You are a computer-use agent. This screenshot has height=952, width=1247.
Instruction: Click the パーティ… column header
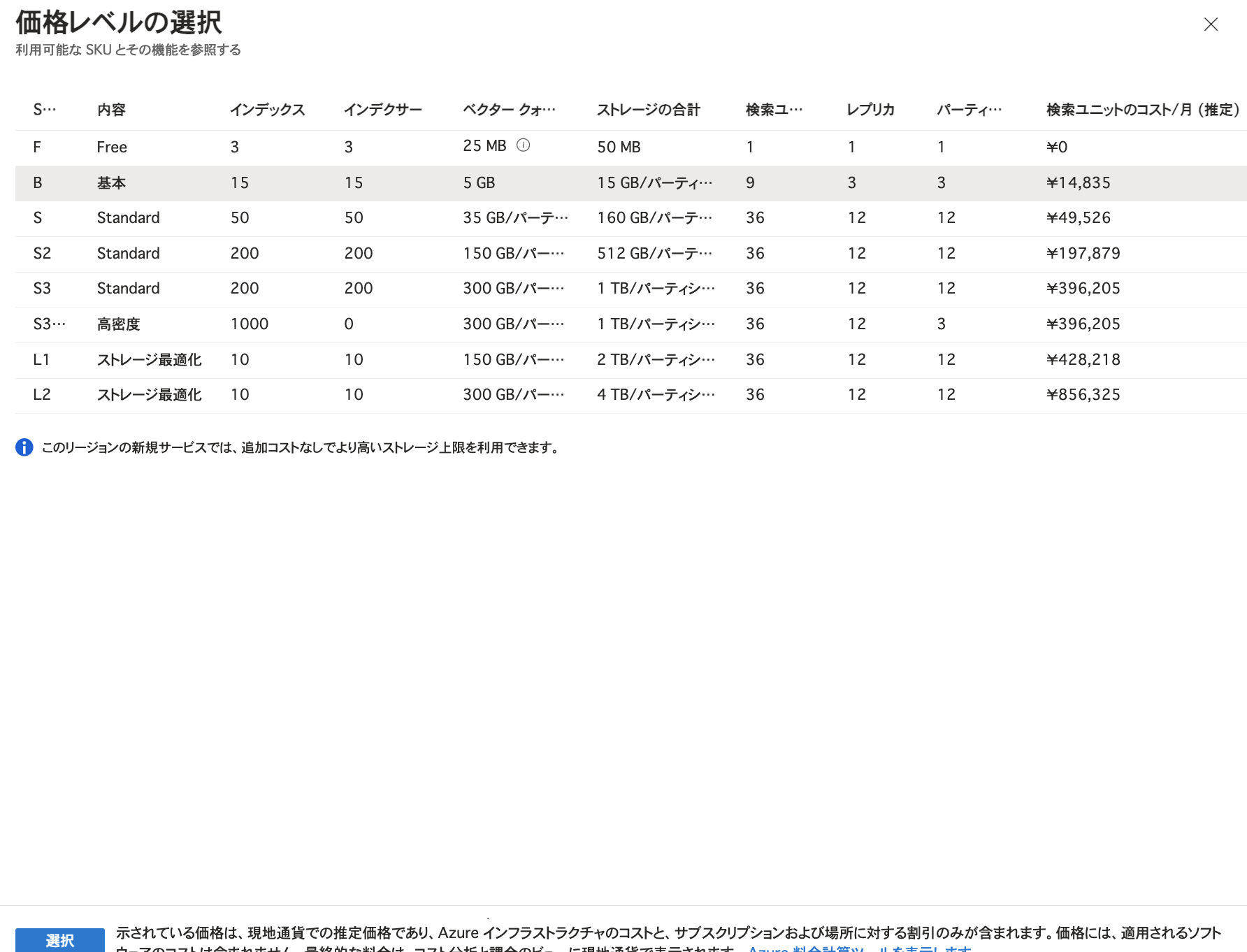970,110
